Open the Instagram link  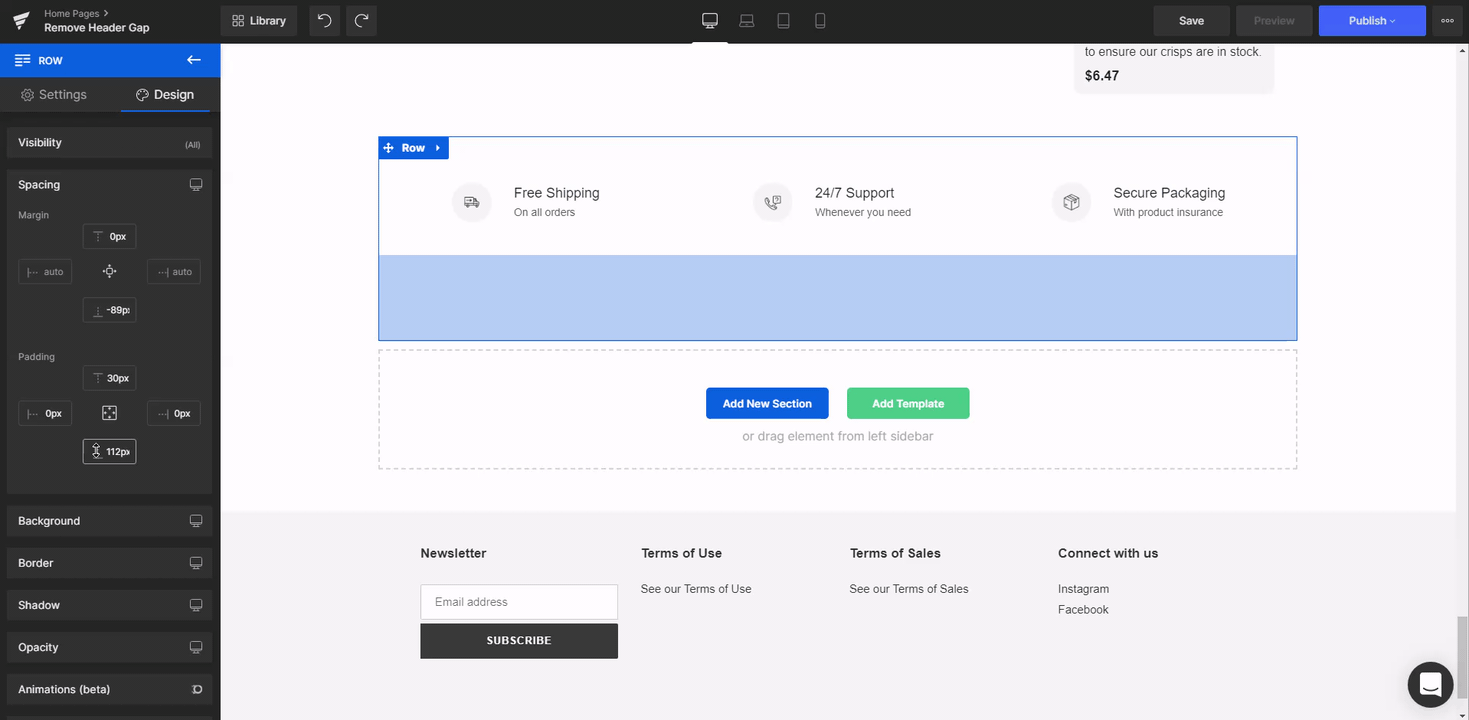[x=1083, y=589]
